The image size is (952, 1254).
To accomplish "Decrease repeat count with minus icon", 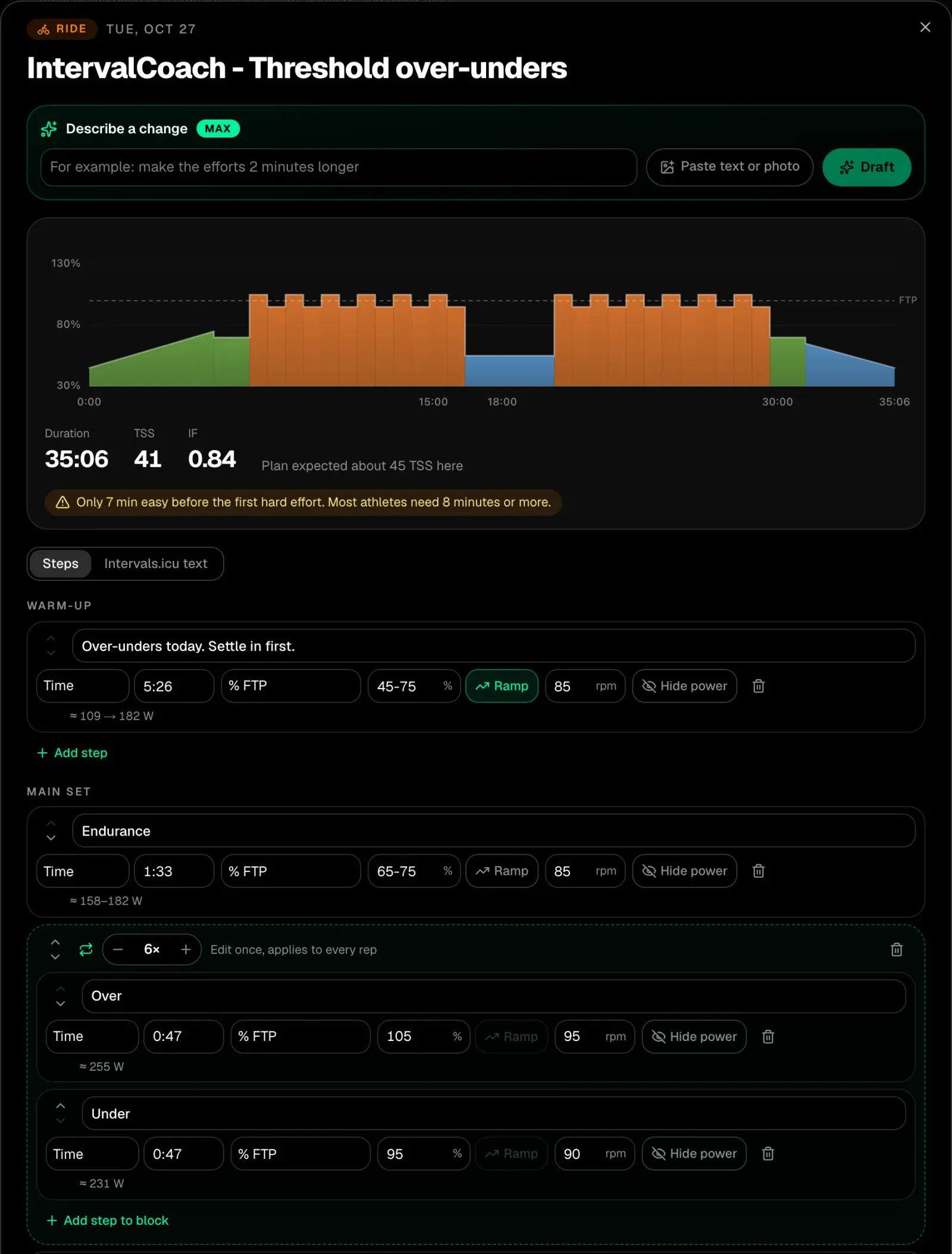I will coord(118,949).
